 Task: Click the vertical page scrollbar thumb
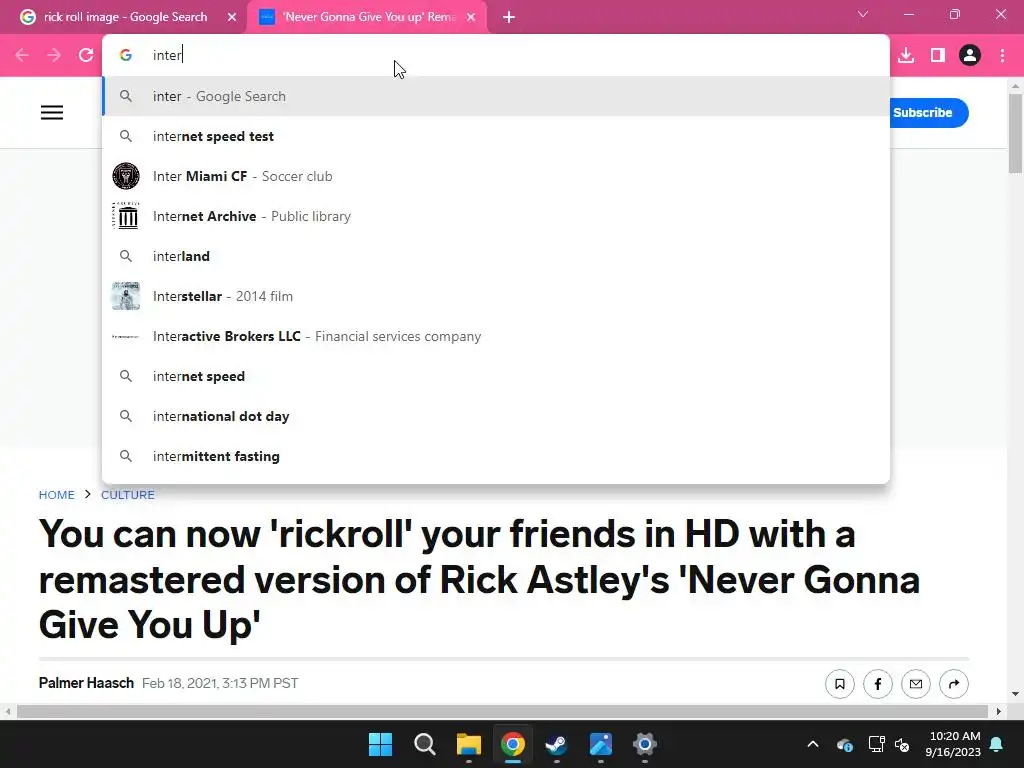[1016, 133]
